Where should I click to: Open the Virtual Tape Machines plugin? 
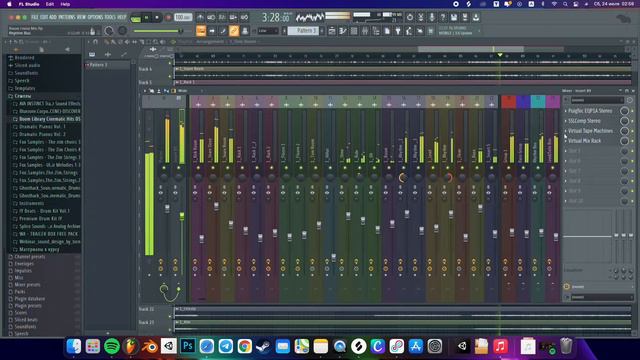[590, 131]
